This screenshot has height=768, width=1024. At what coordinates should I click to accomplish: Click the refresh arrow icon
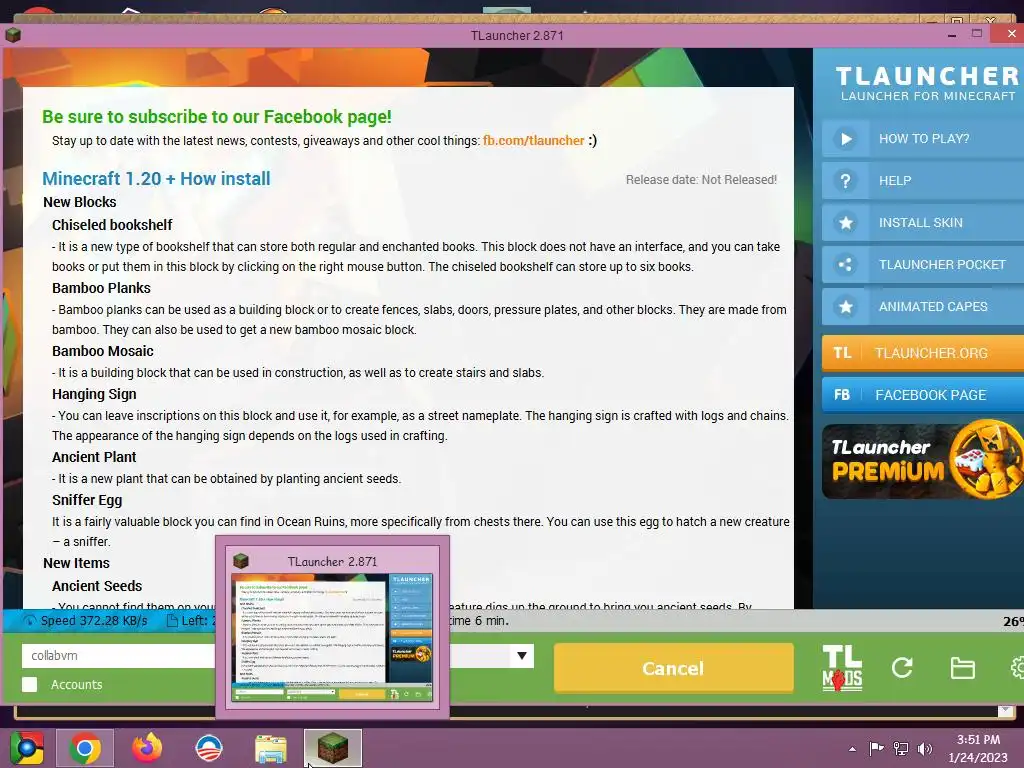(x=902, y=667)
